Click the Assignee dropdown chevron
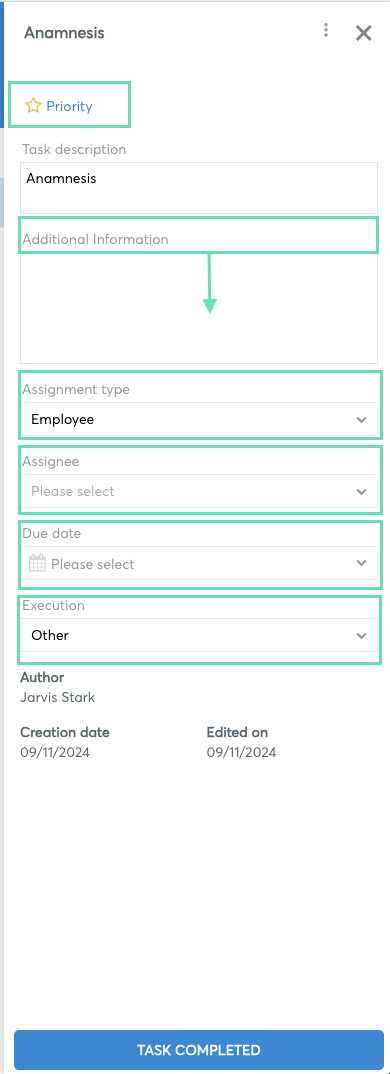 (x=361, y=492)
